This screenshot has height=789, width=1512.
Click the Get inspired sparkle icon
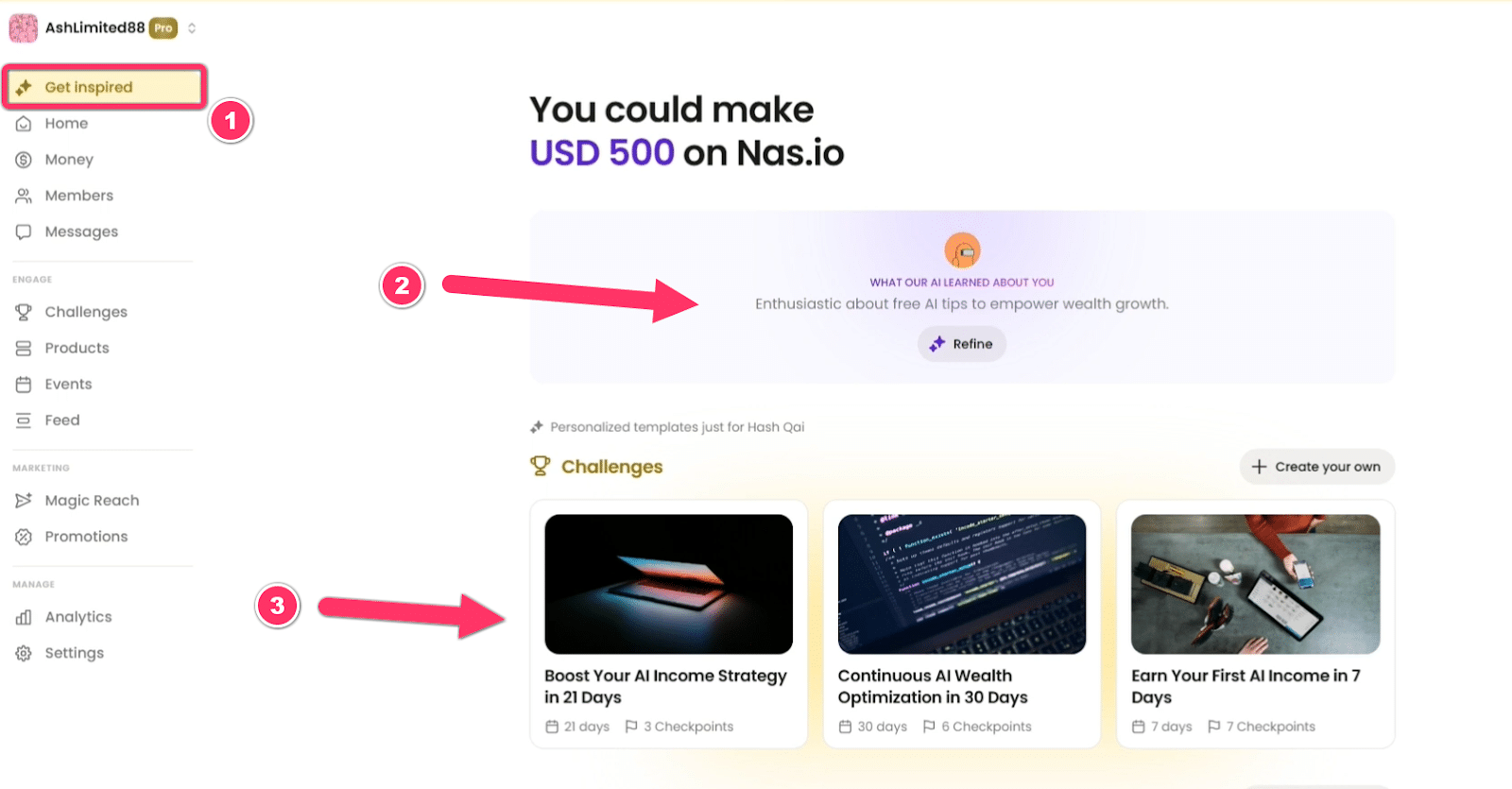pos(25,87)
